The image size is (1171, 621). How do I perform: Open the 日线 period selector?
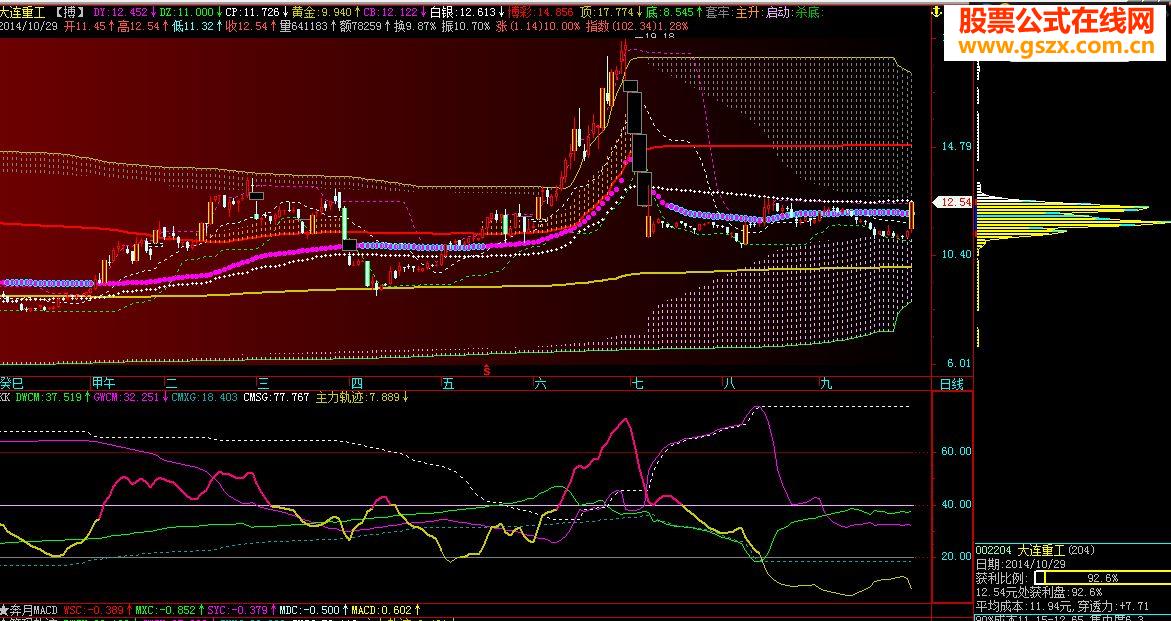coord(951,384)
